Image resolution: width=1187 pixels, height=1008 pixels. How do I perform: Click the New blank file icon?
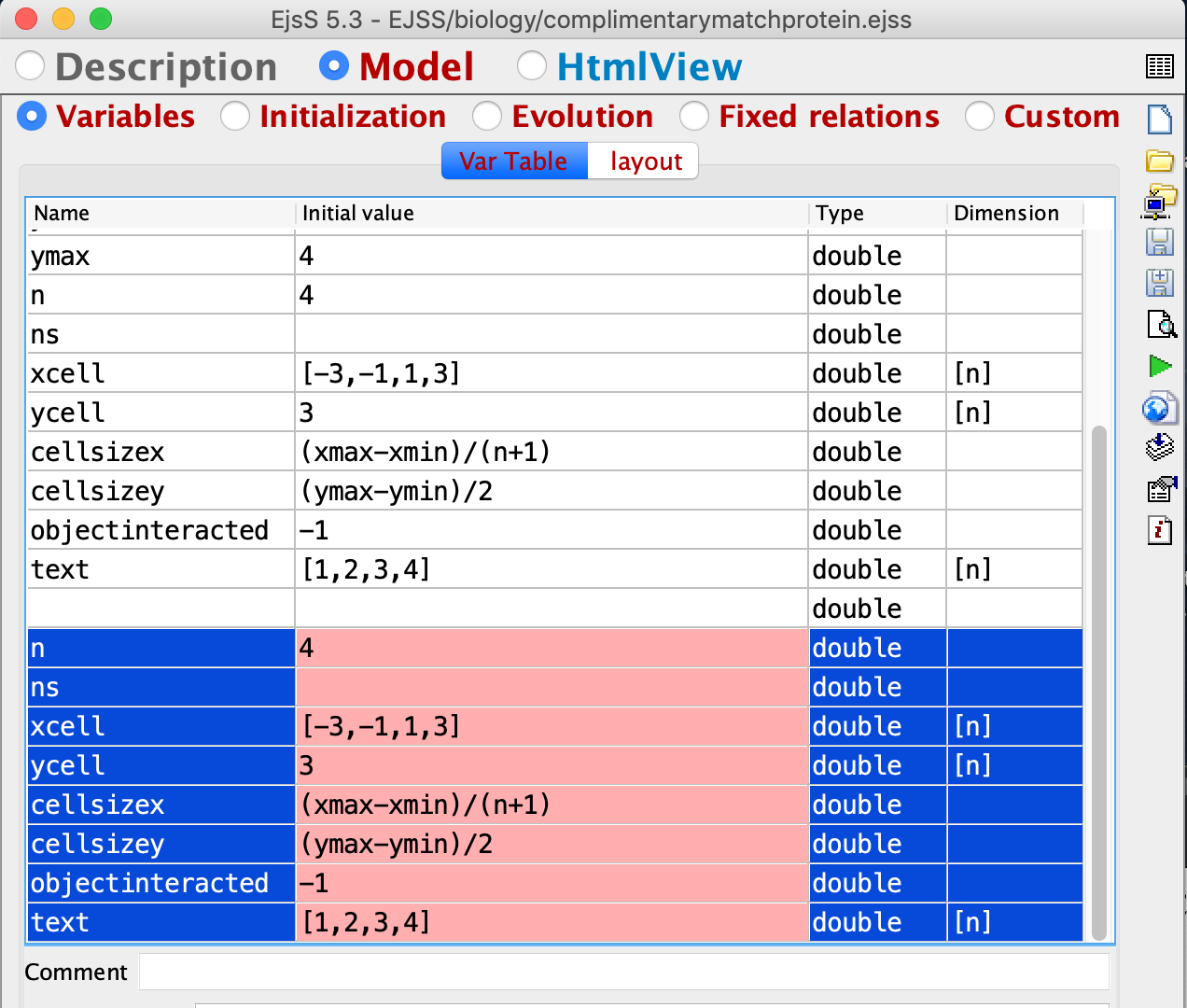[x=1160, y=119]
